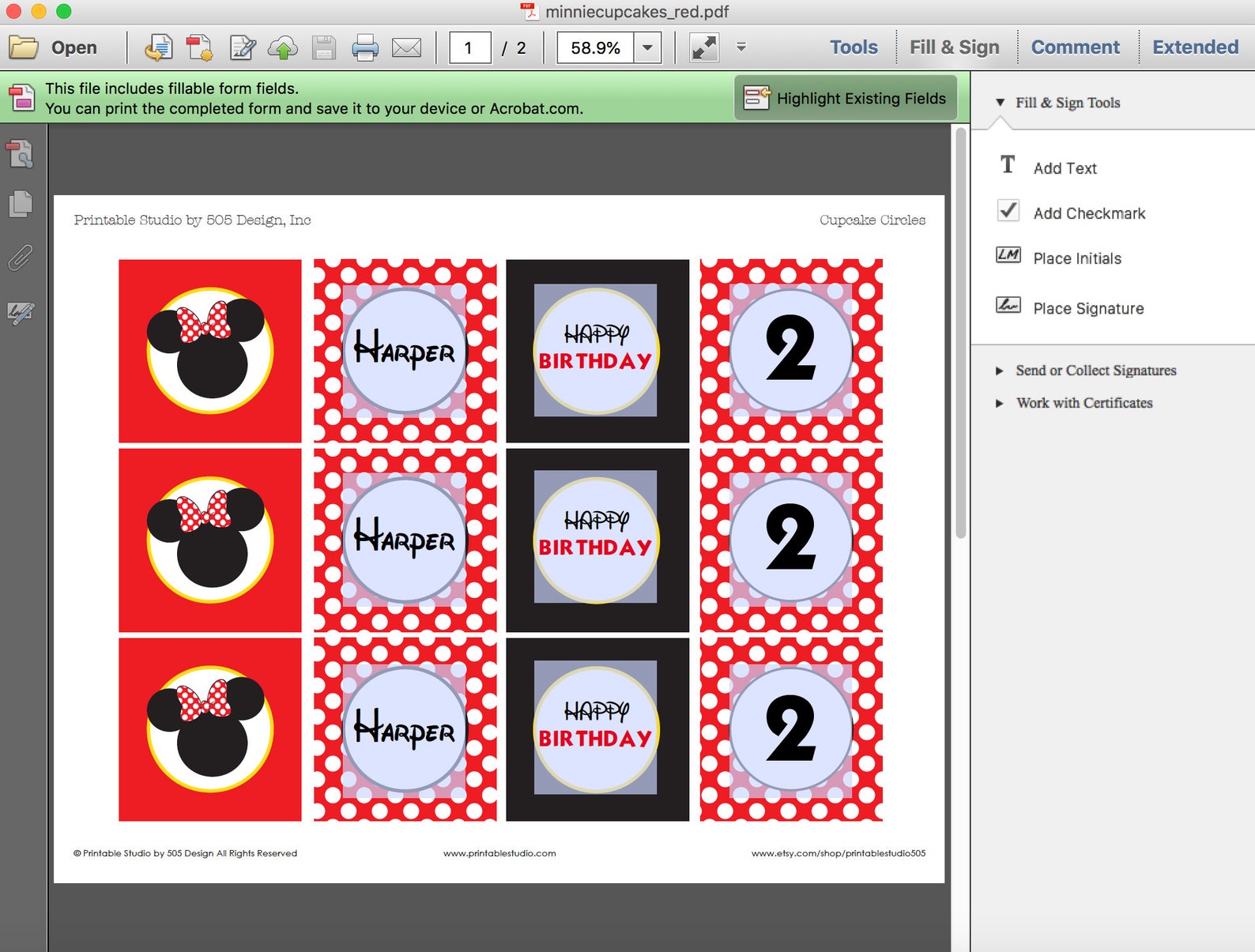Image resolution: width=1255 pixels, height=952 pixels.
Task: Click minniecupcakes_red.pdf window title
Action: click(x=637, y=12)
